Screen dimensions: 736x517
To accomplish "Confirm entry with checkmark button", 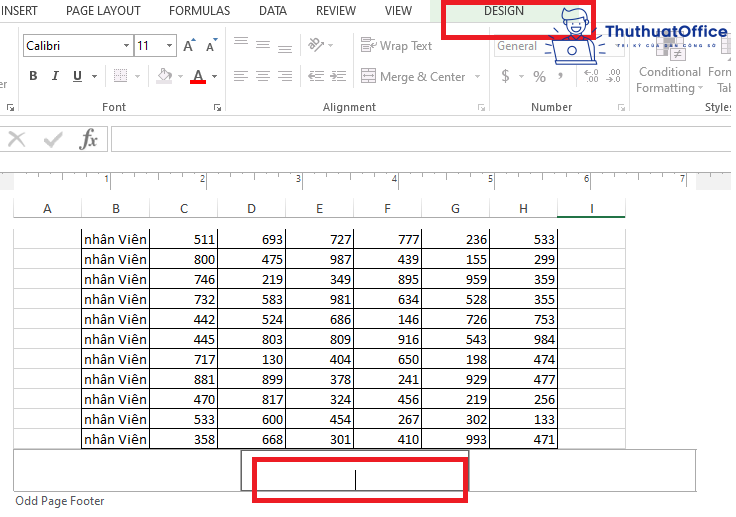I will pos(53,139).
